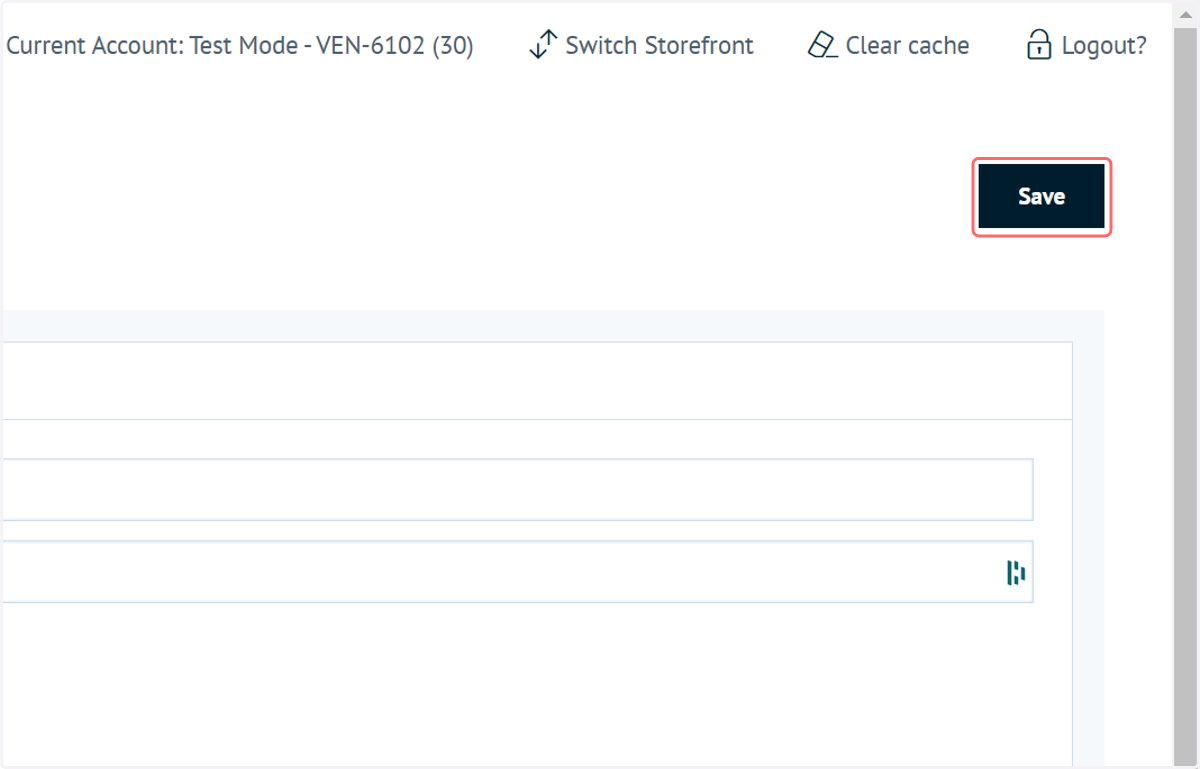Click the Switch Storefront up-down arrows icon
Screen dimensions: 1200x769
coord(543,45)
